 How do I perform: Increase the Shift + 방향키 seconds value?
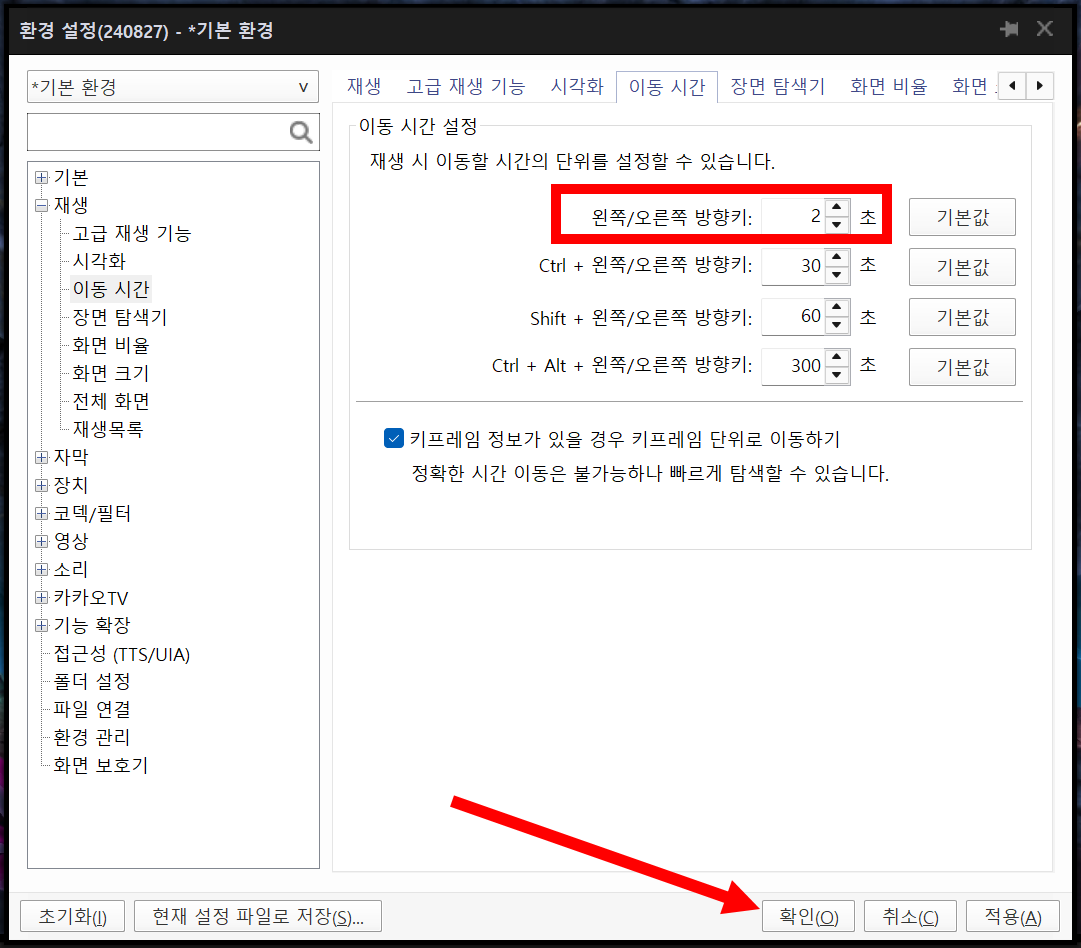(836, 307)
